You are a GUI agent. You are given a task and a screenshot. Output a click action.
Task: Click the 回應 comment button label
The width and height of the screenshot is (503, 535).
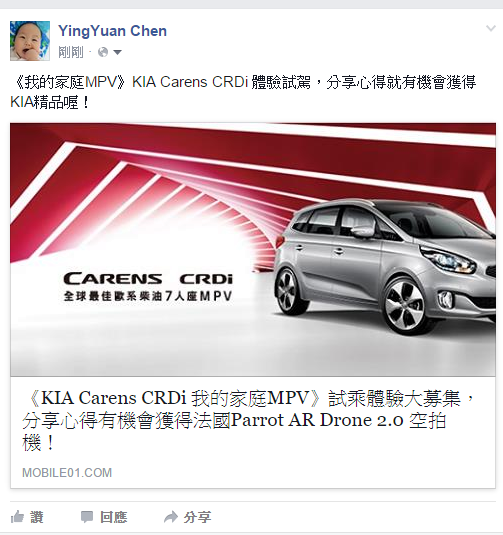(x=114, y=517)
